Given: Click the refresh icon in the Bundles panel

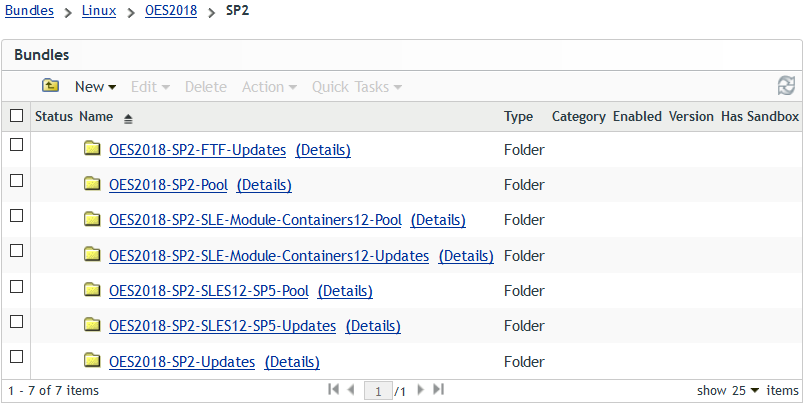Looking at the screenshot, I should (786, 87).
